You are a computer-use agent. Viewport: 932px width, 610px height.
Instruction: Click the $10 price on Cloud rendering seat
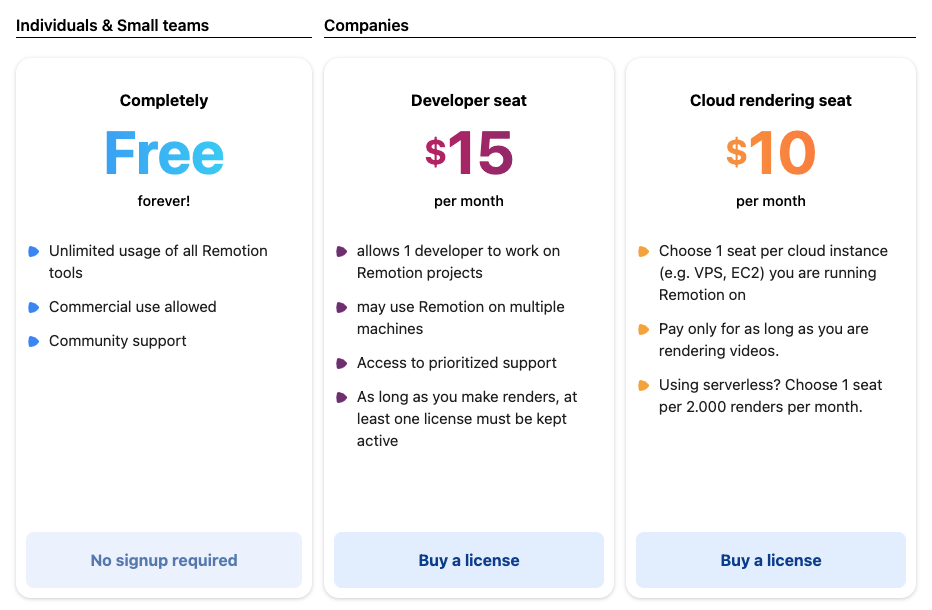[770, 153]
